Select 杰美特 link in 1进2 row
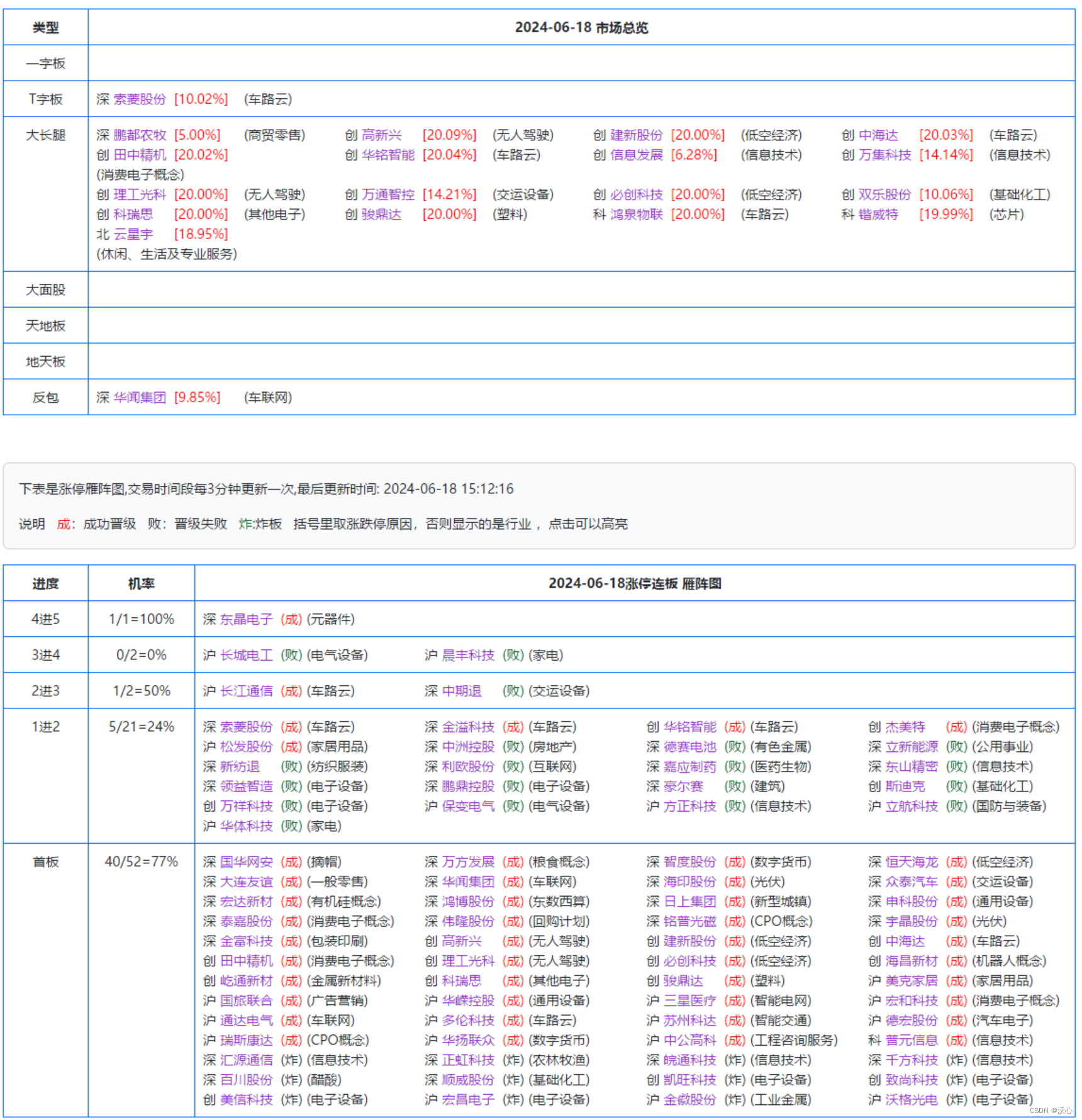 (x=905, y=727)
